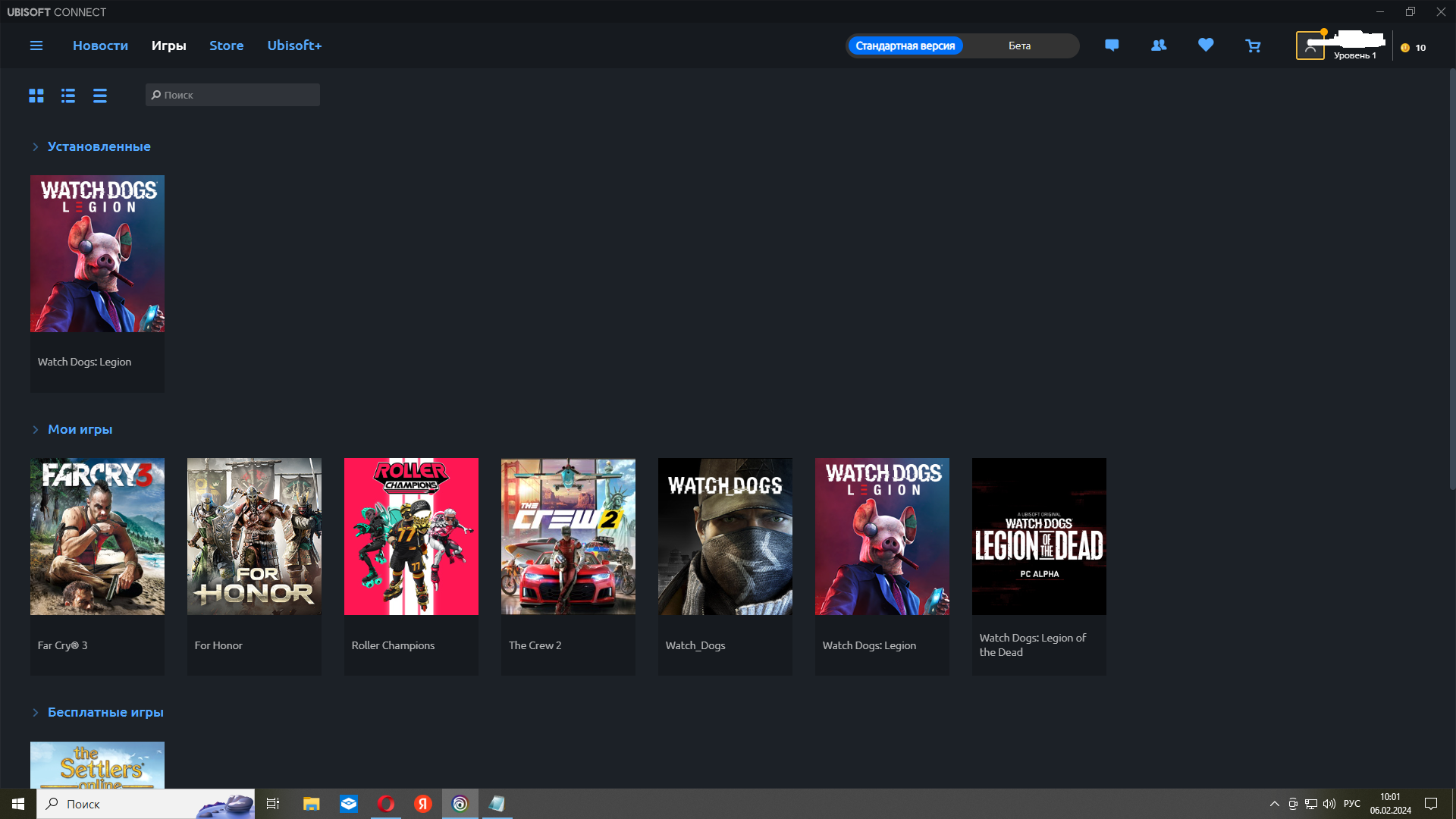
Task: Open The Settlers Online cover
Action: click(97, 764)
